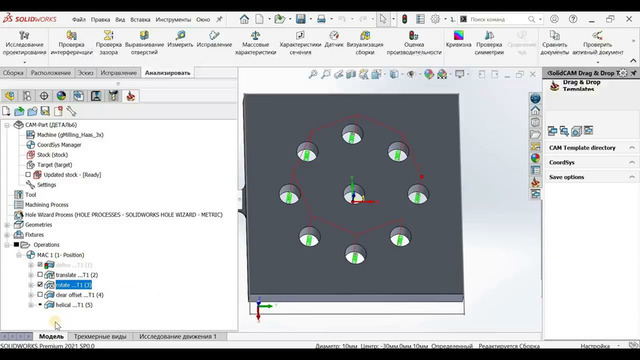Collapse the Operations node
Viewport: 640px width, 360px height.
coord(7,245)
